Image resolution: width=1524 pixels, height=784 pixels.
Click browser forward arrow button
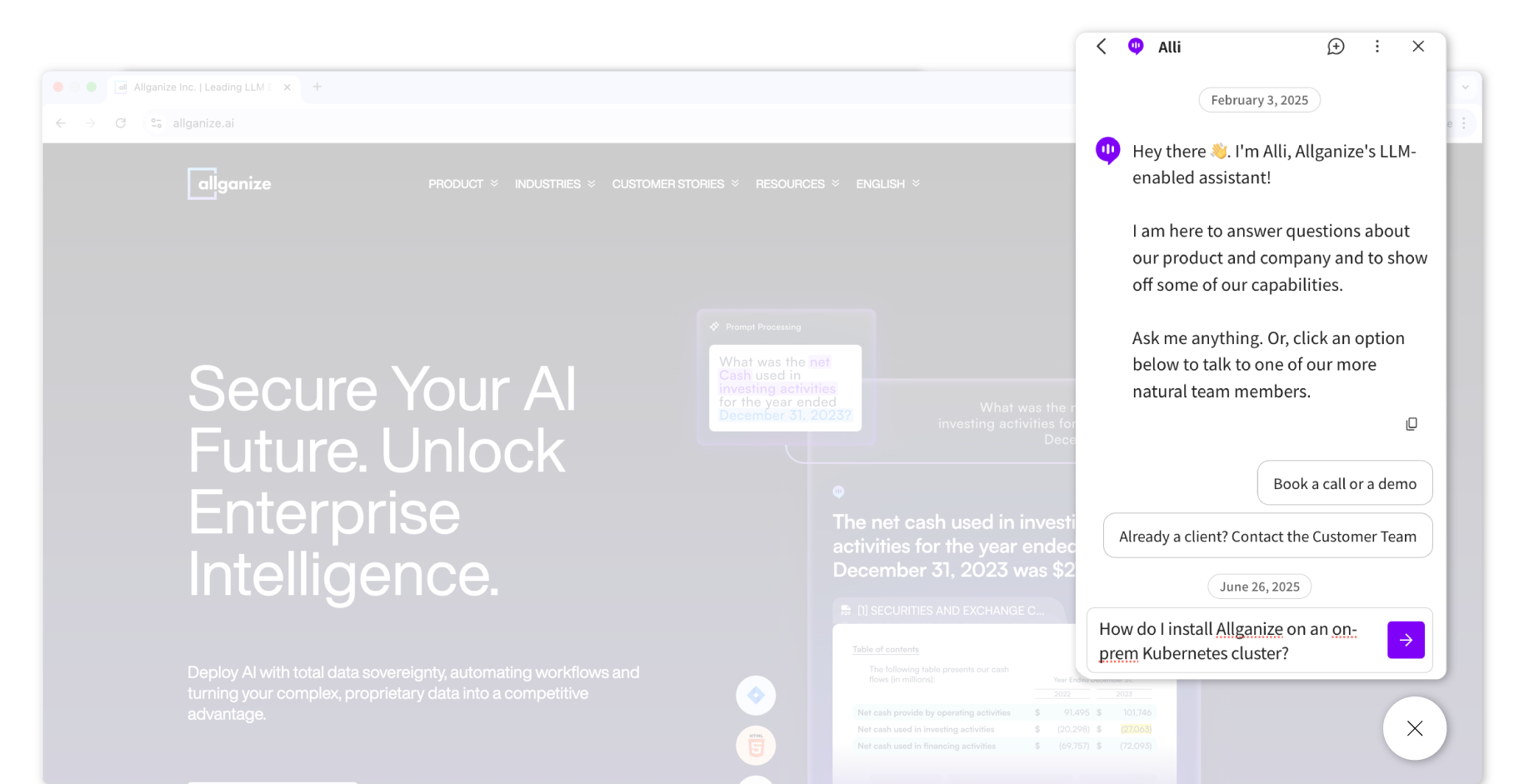91,123
